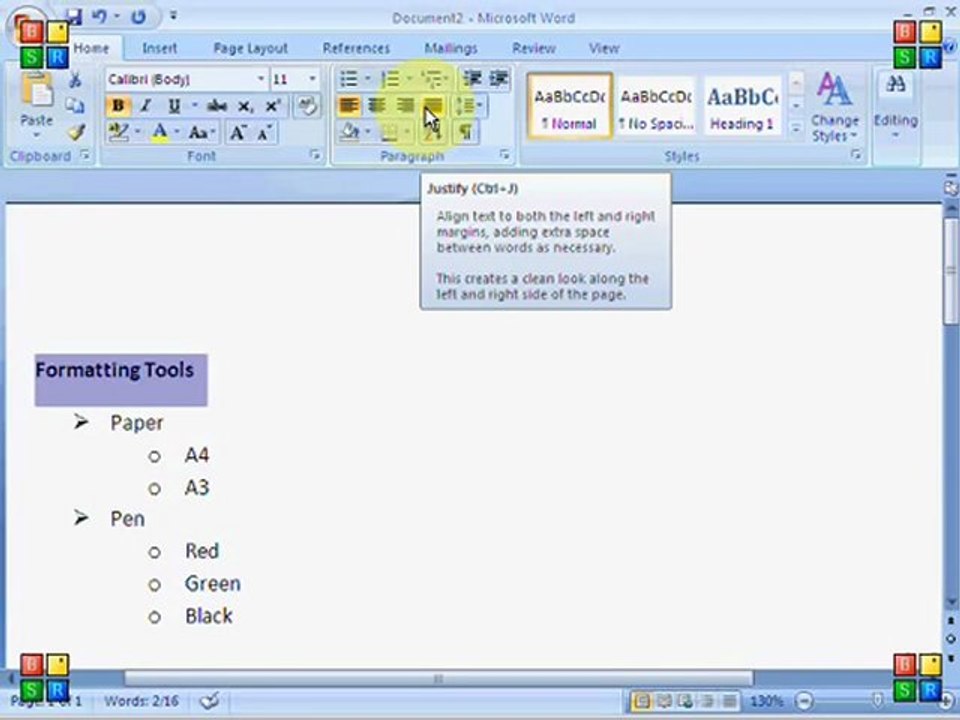Toggle Bold formatting
The height and width of the screenshot is (720, 960).
pos(118,105)
